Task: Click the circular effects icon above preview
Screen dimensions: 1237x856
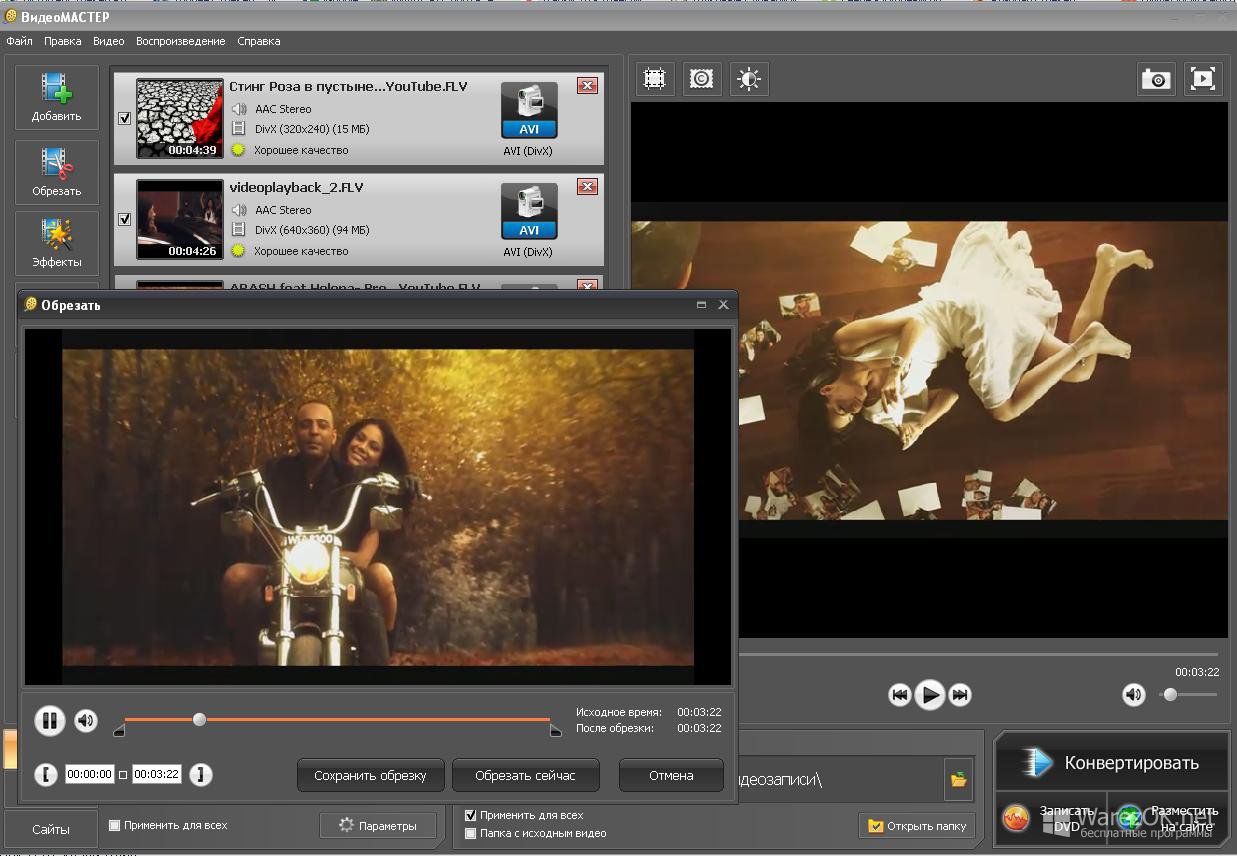Action: [702, 79]
